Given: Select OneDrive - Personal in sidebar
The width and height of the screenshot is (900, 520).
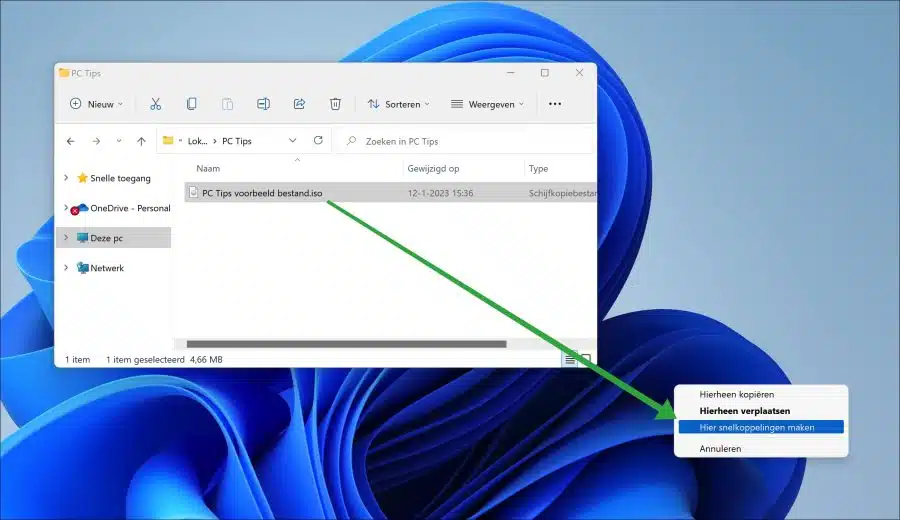Looking at the screenshot, I should [x=130, y=208].
